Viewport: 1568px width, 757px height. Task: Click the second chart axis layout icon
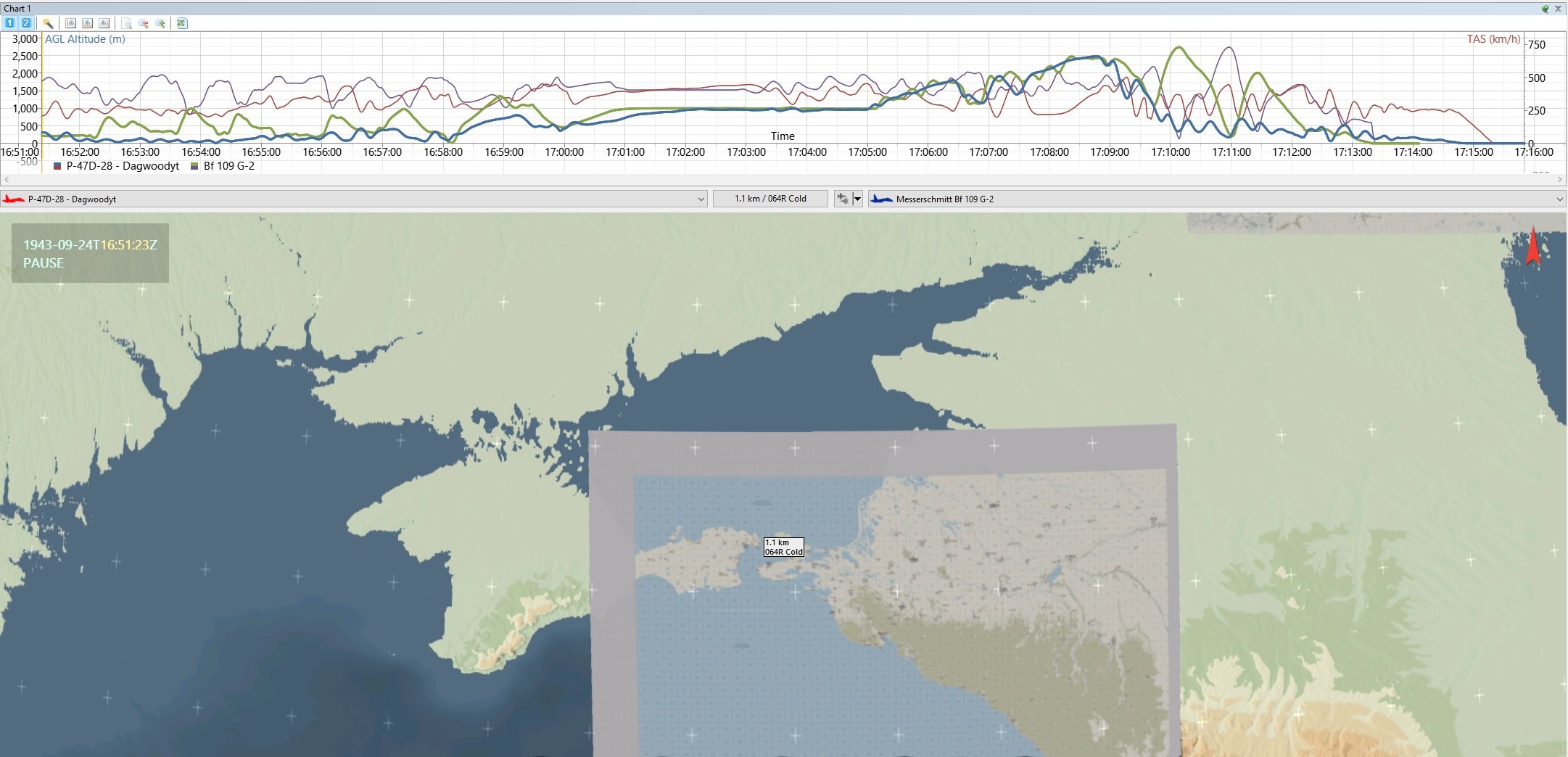(x=87, y=23)
